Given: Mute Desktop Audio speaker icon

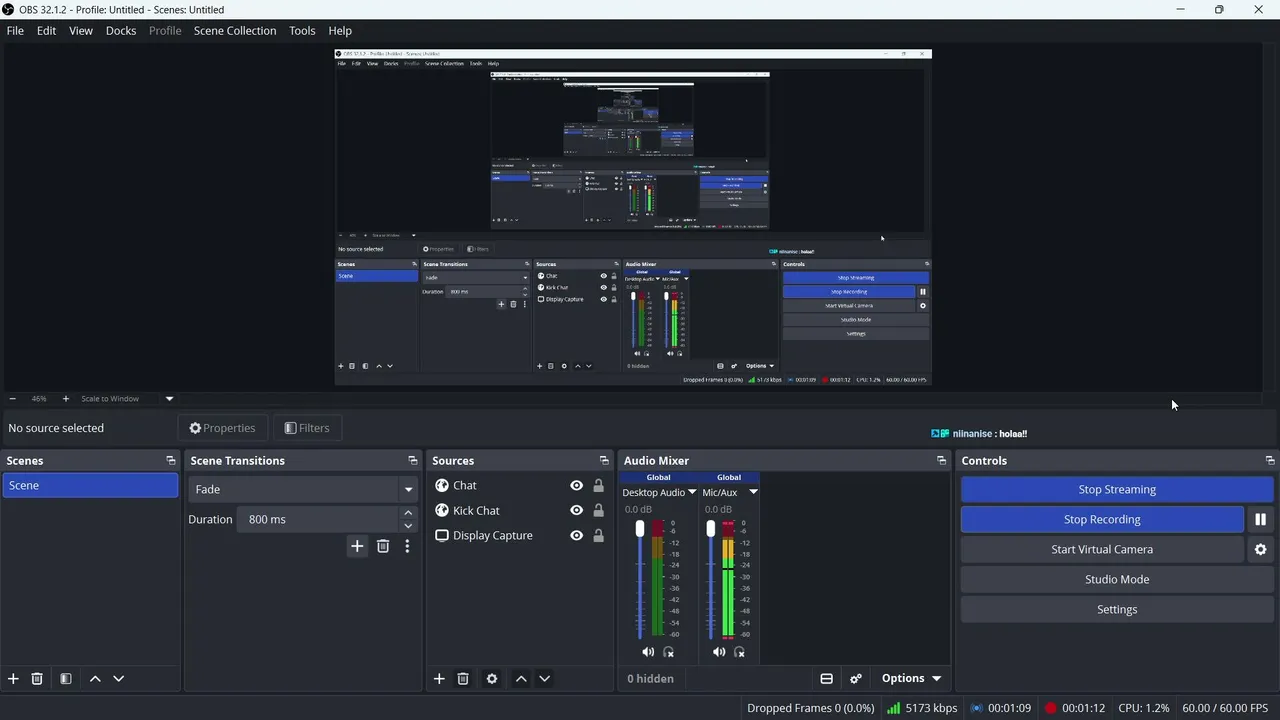Looking at the screenshot, I should (648, 652).
